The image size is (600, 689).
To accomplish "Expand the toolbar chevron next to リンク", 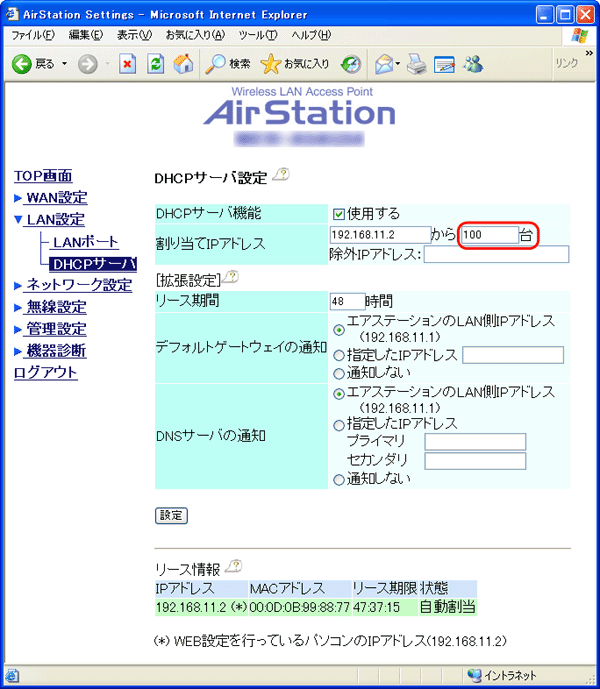I will coord(589,53).
